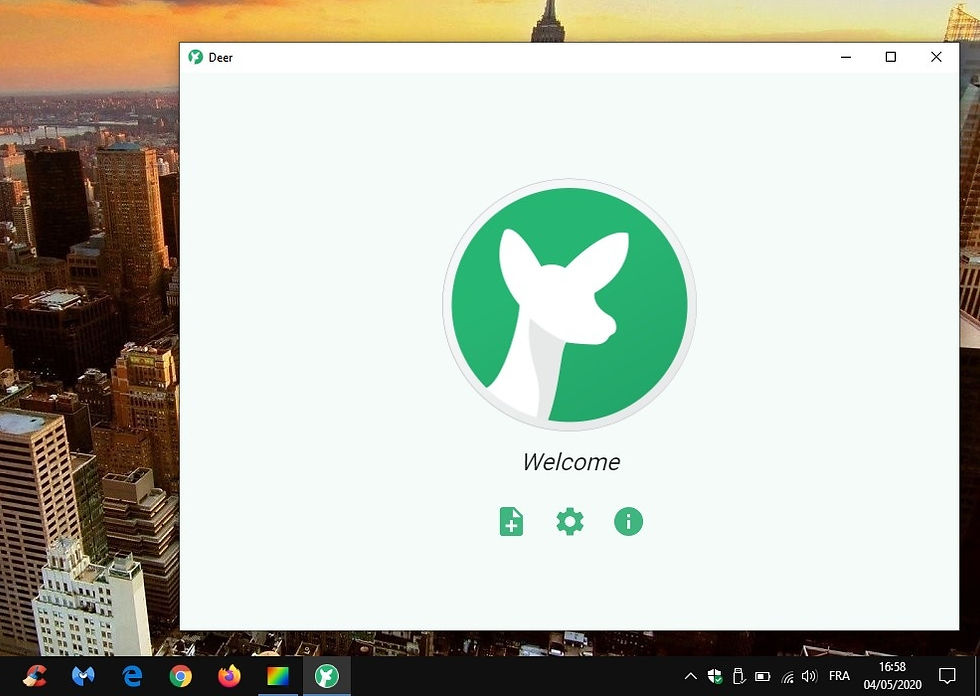The height and width of the screenshot is (696, 980).
Task: Create a new note with the file-plus icon
Action: [511, 521]
